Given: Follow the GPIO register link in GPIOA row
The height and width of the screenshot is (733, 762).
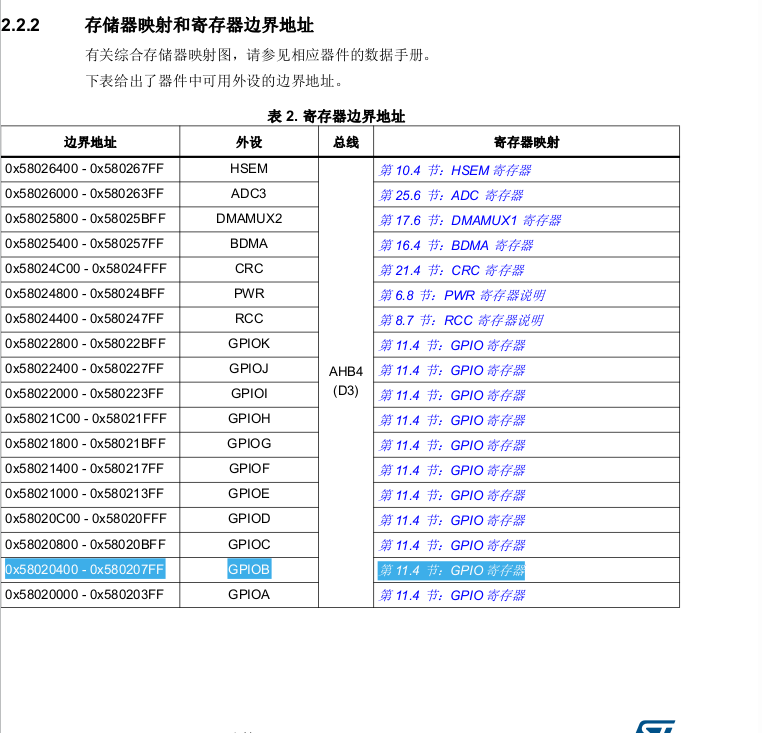Looking at the screenshot, I should click(x=452, y=596).
